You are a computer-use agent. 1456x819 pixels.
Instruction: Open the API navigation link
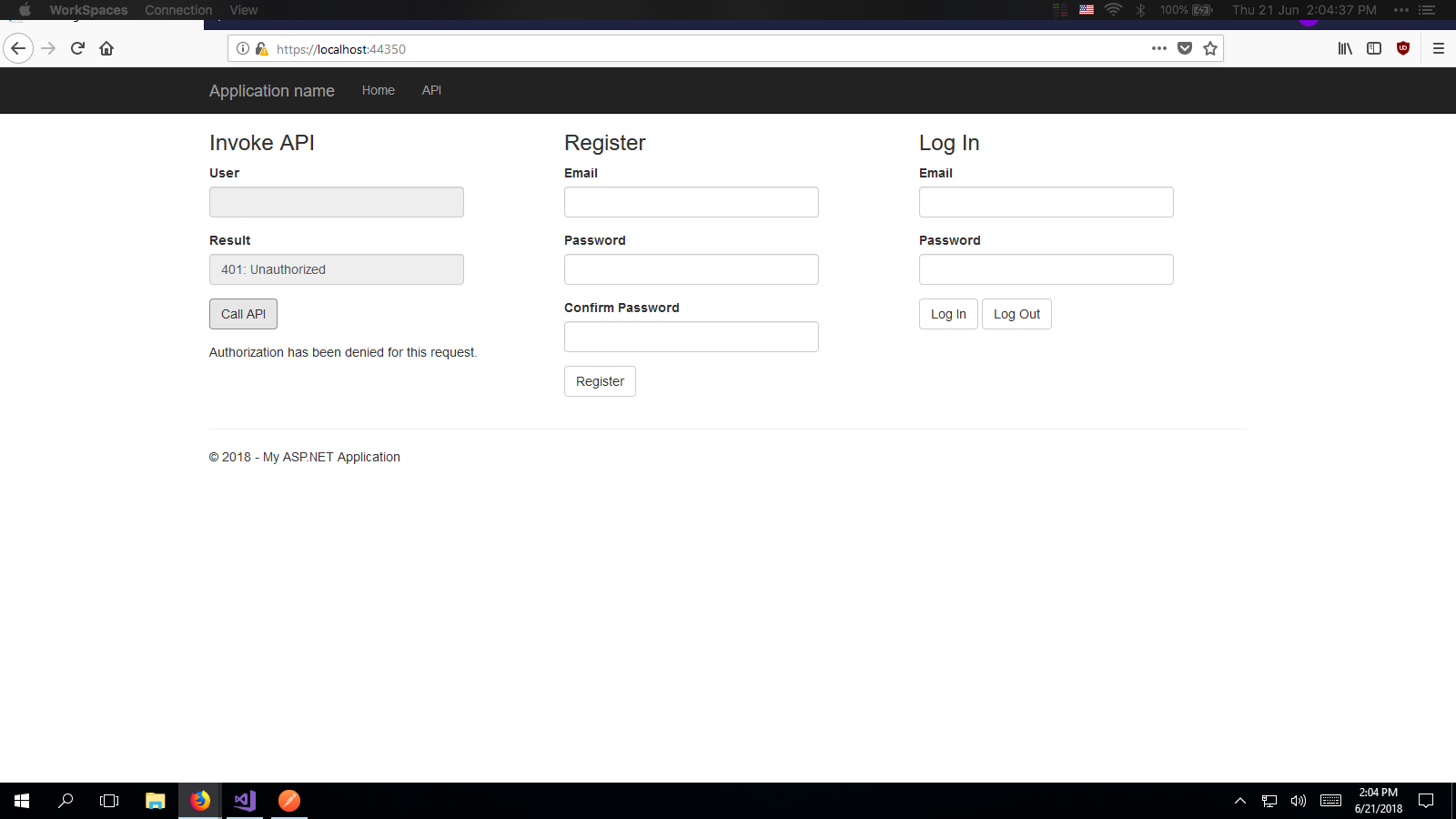(x=431, y=90)
